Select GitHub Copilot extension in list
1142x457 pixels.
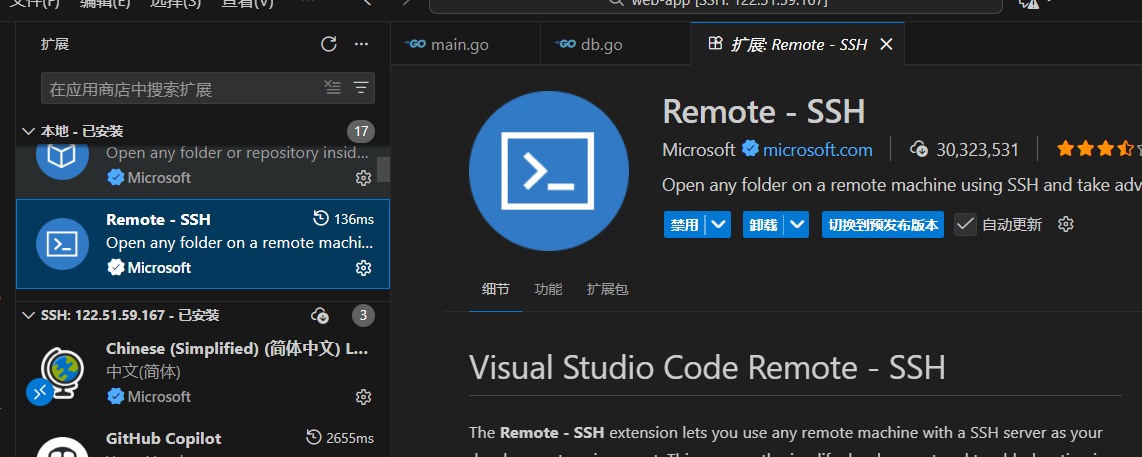coord(202,437)
